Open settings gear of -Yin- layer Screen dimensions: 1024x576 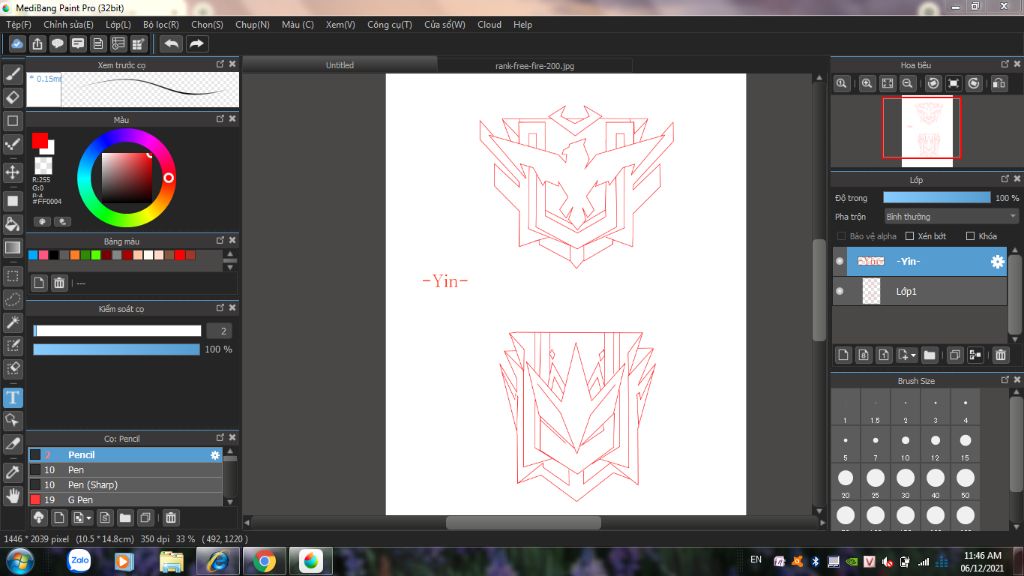997,261
